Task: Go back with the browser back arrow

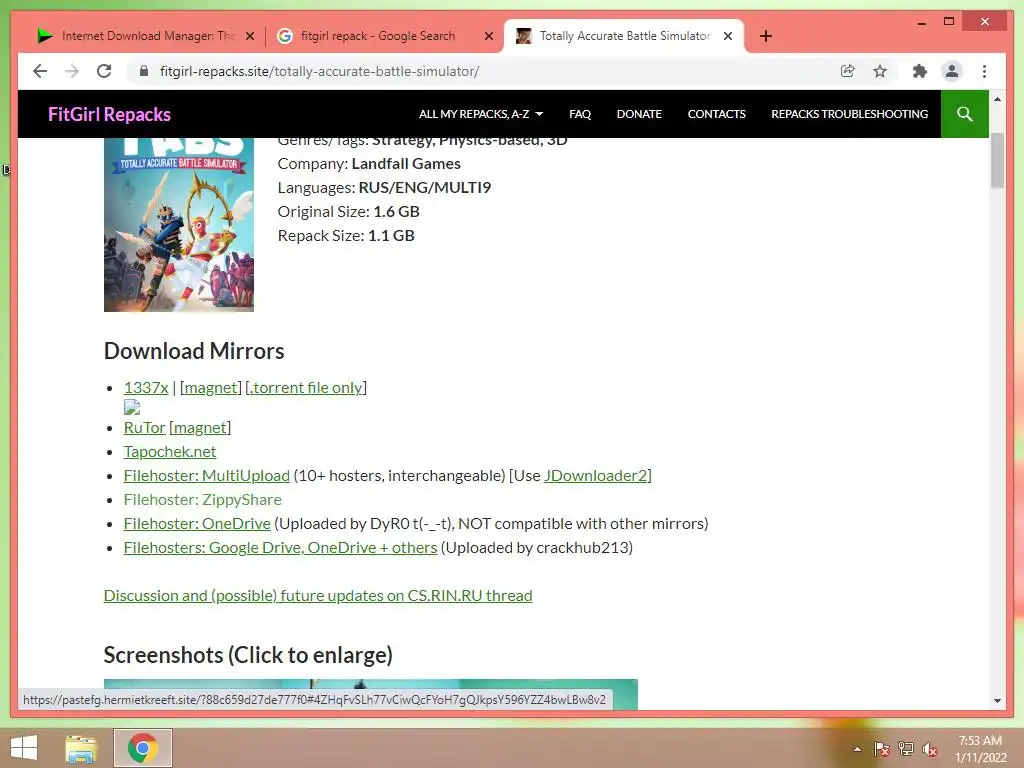Action: [x=40, y=71]
